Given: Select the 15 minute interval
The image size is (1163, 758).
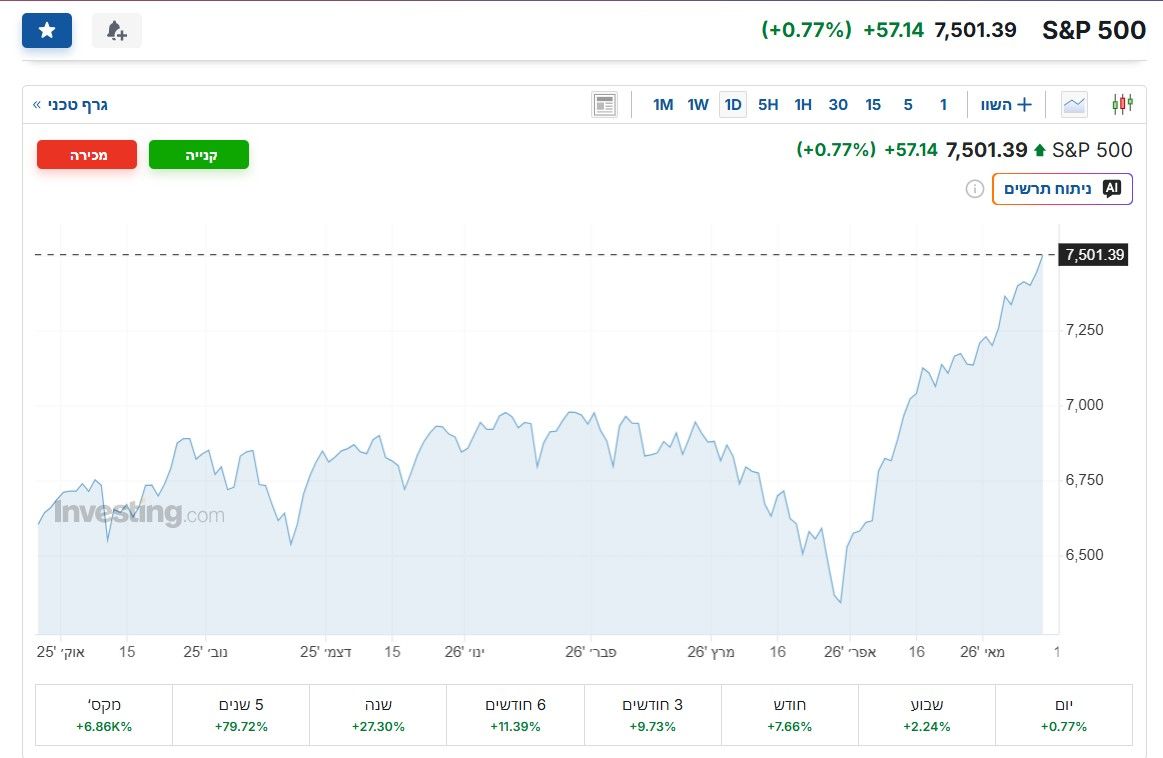Looking at the screenshot, I should (873, 105).
